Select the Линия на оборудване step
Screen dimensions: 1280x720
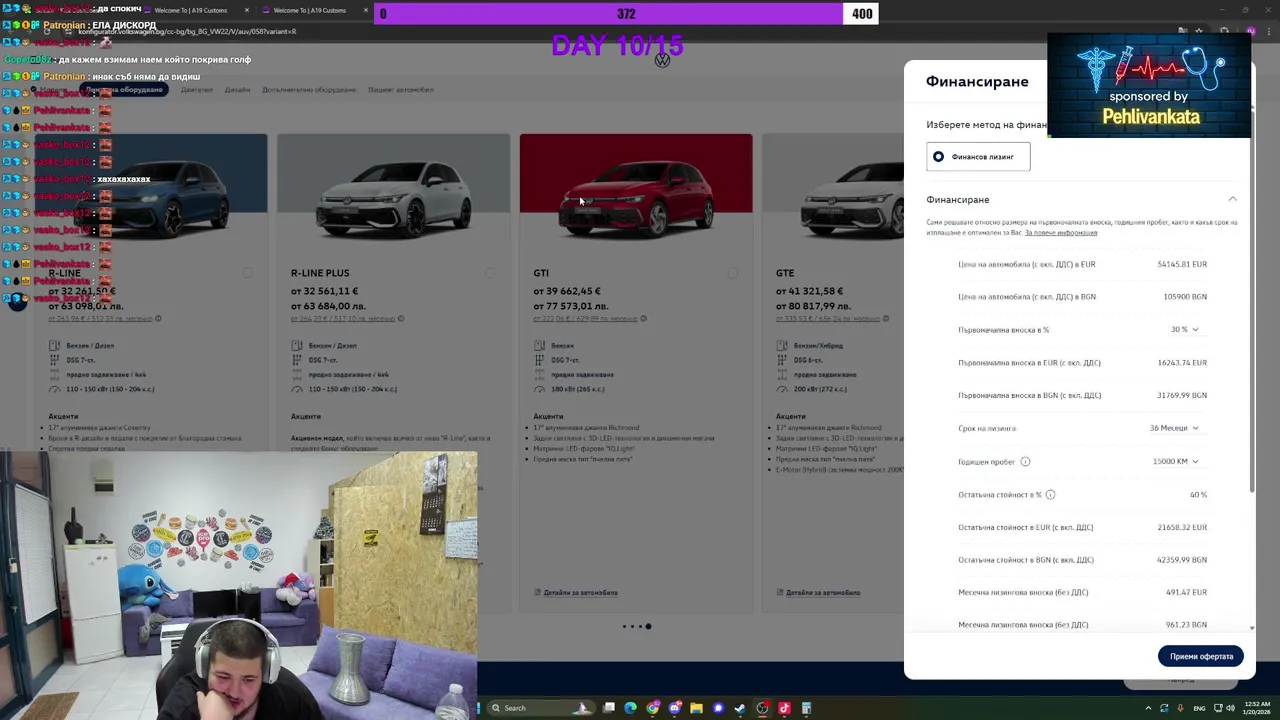point(124,90)
